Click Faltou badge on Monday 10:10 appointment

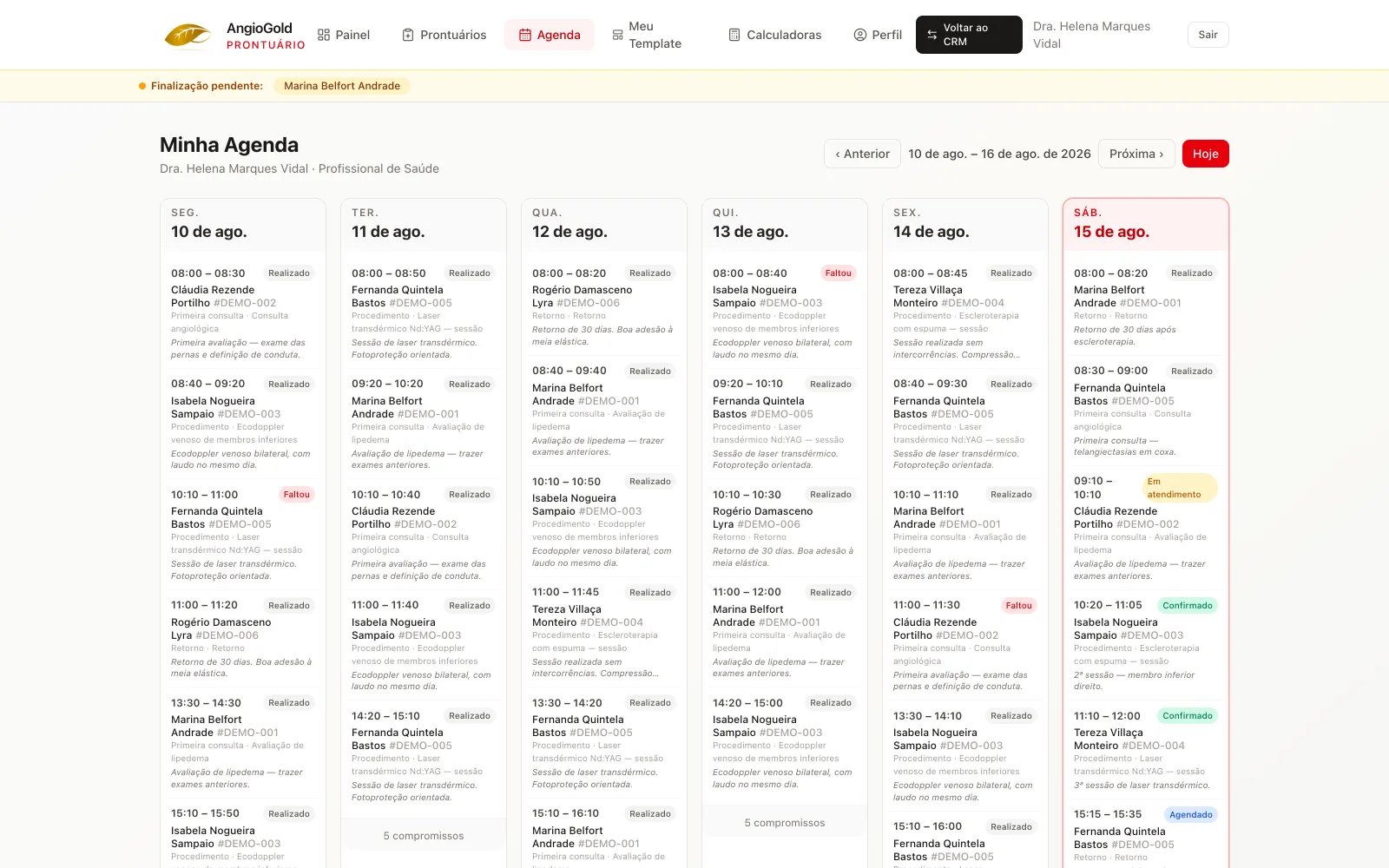[297, 495]
